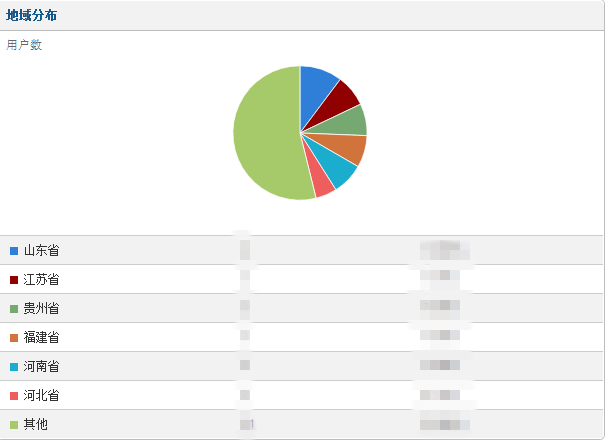Click the 地域分布 panel title
This screenshot has width=606, height=440.
point(31,14)
